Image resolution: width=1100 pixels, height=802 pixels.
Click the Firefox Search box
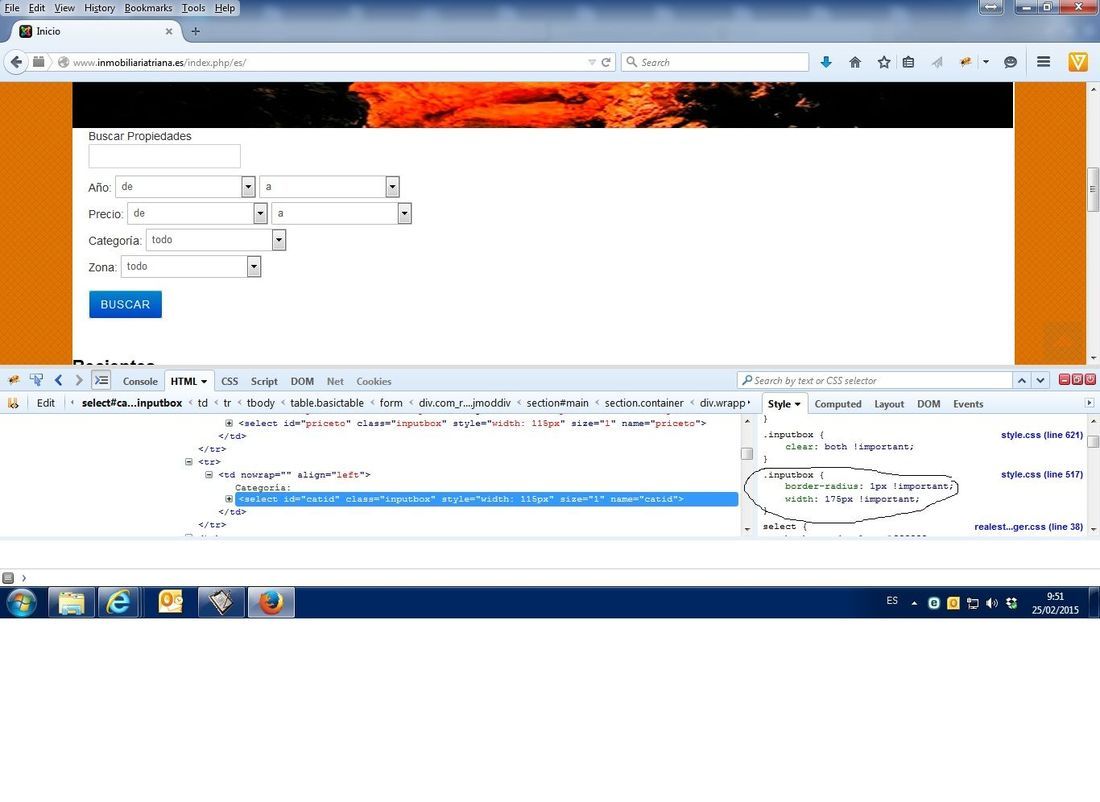715,62
